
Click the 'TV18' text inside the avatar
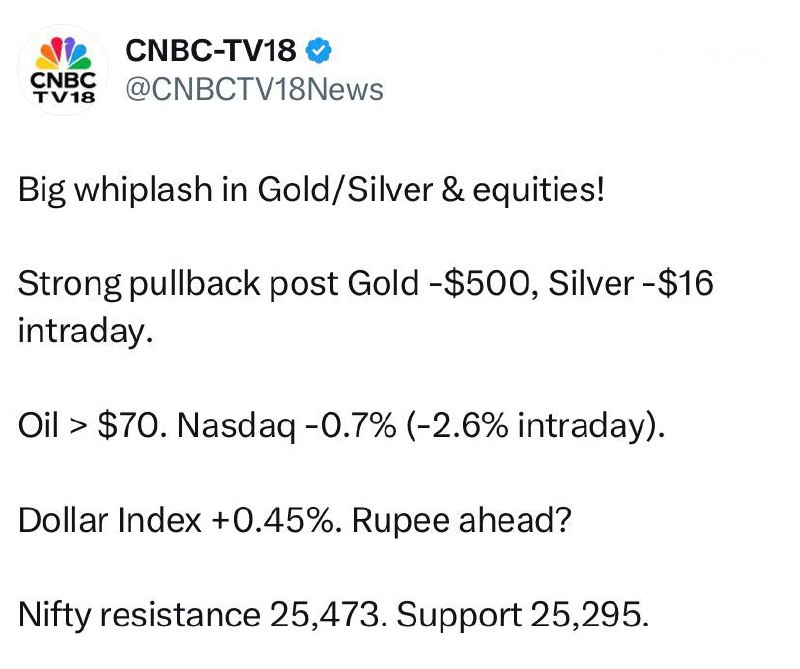pyautogui.click(x=65, y=97)
